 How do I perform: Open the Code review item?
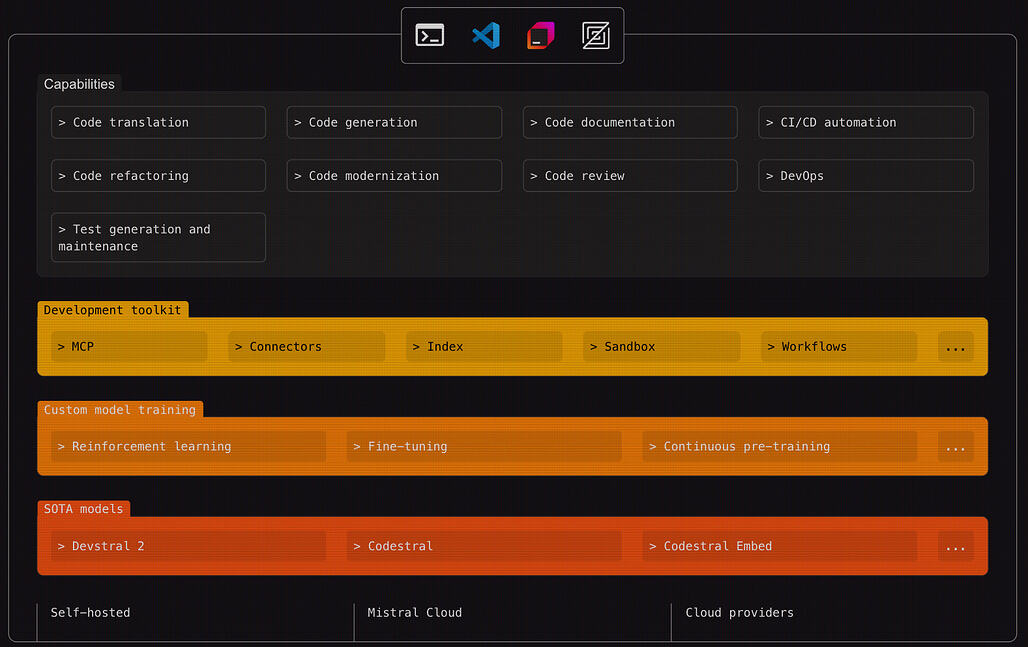(630, 176)
